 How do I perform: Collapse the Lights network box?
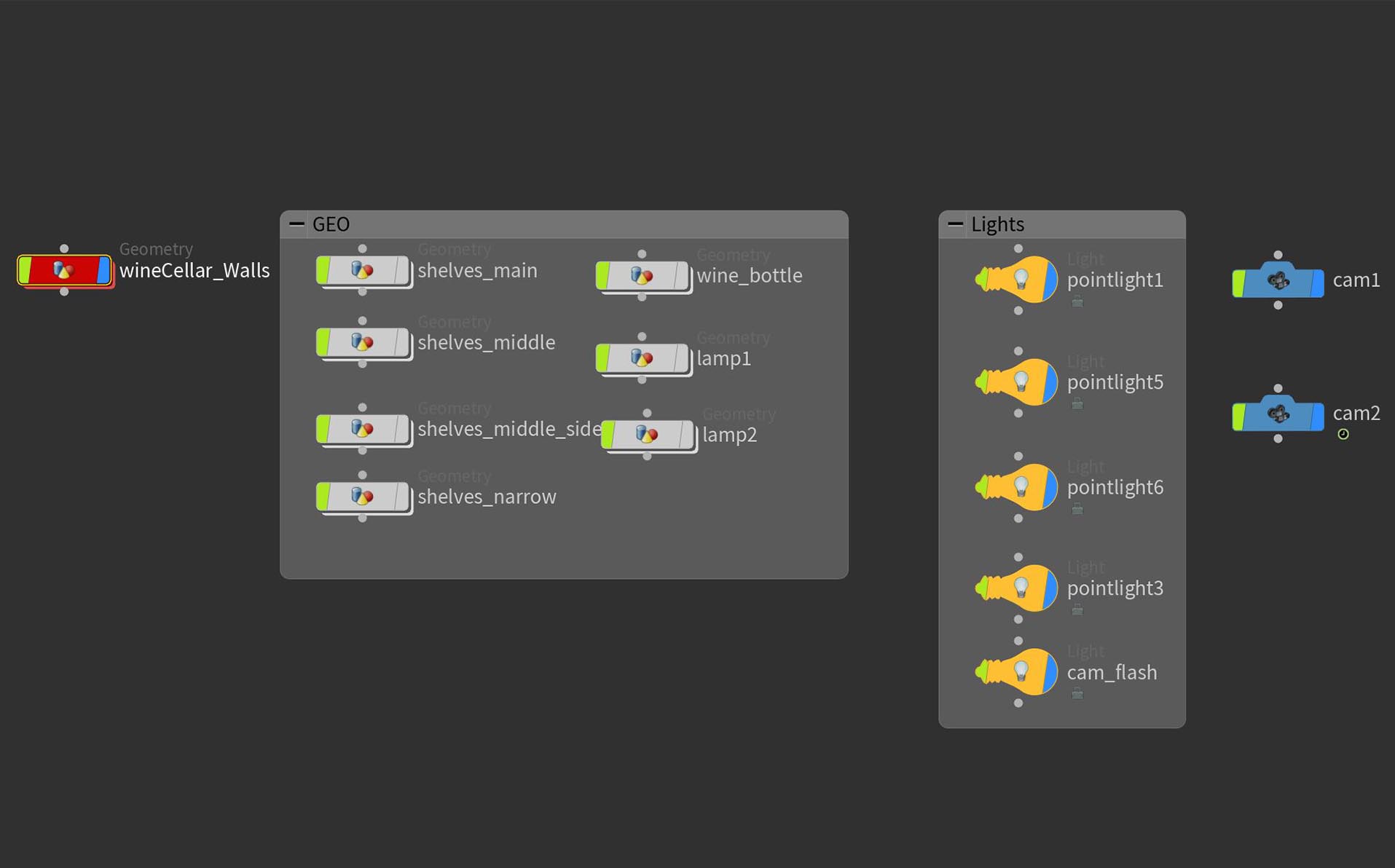tap(955, 224)
